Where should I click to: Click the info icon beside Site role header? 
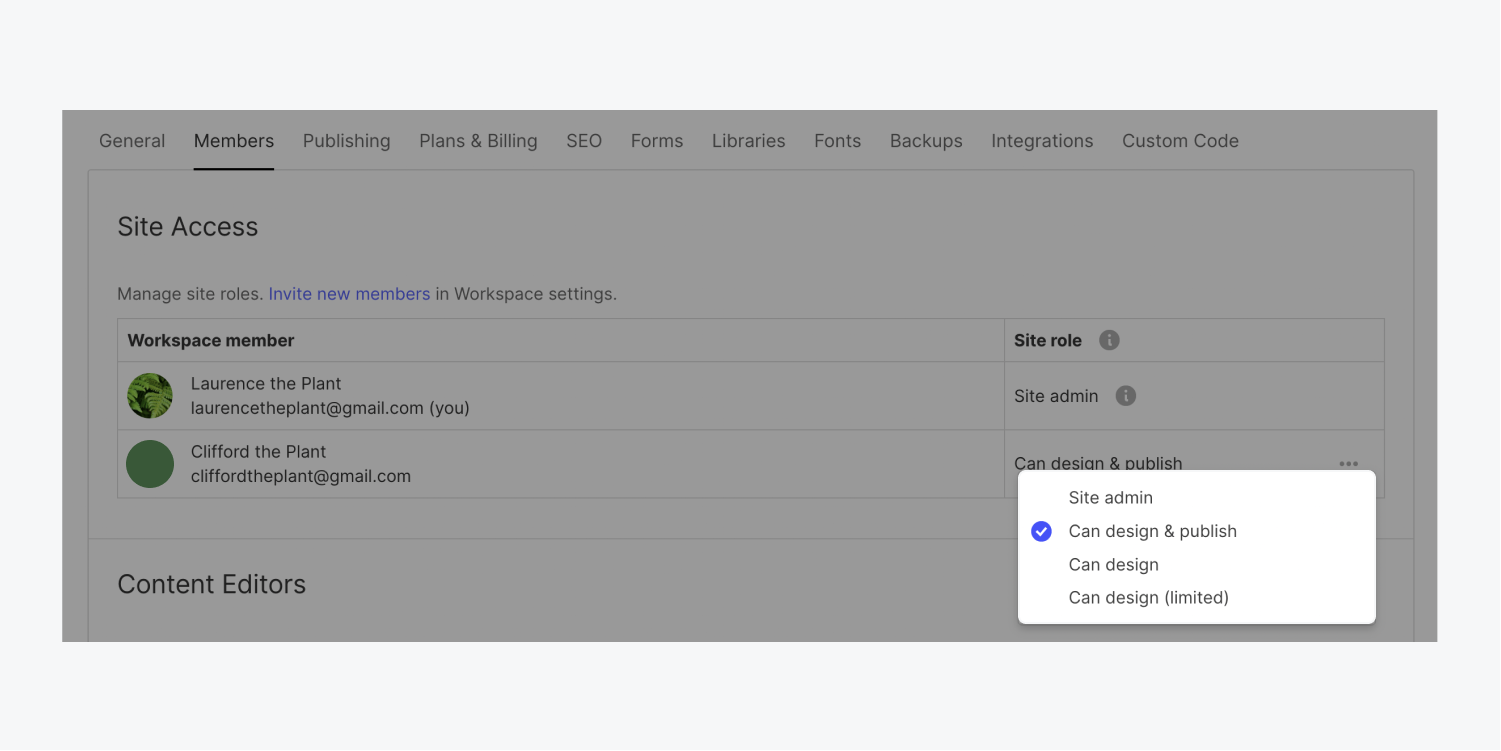click(x=1109, y=340)
